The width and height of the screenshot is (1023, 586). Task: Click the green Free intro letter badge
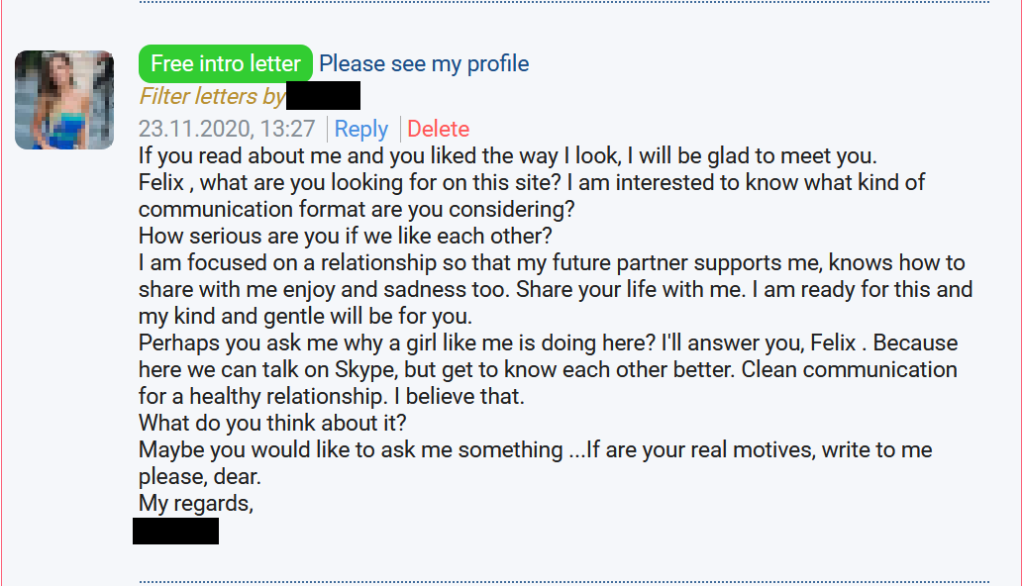(225, 64)
